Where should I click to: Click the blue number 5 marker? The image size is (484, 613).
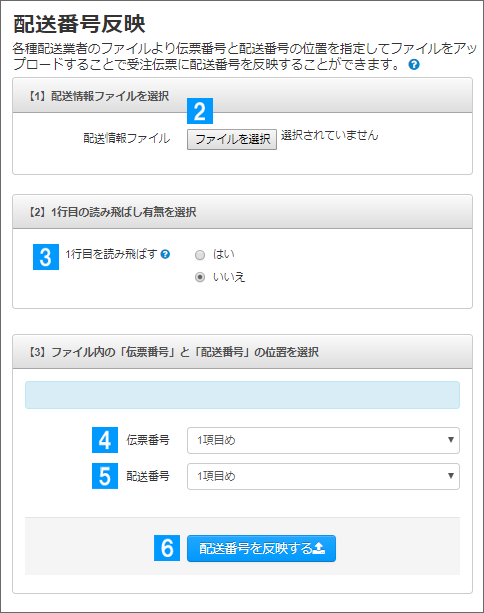pos(105,476)
